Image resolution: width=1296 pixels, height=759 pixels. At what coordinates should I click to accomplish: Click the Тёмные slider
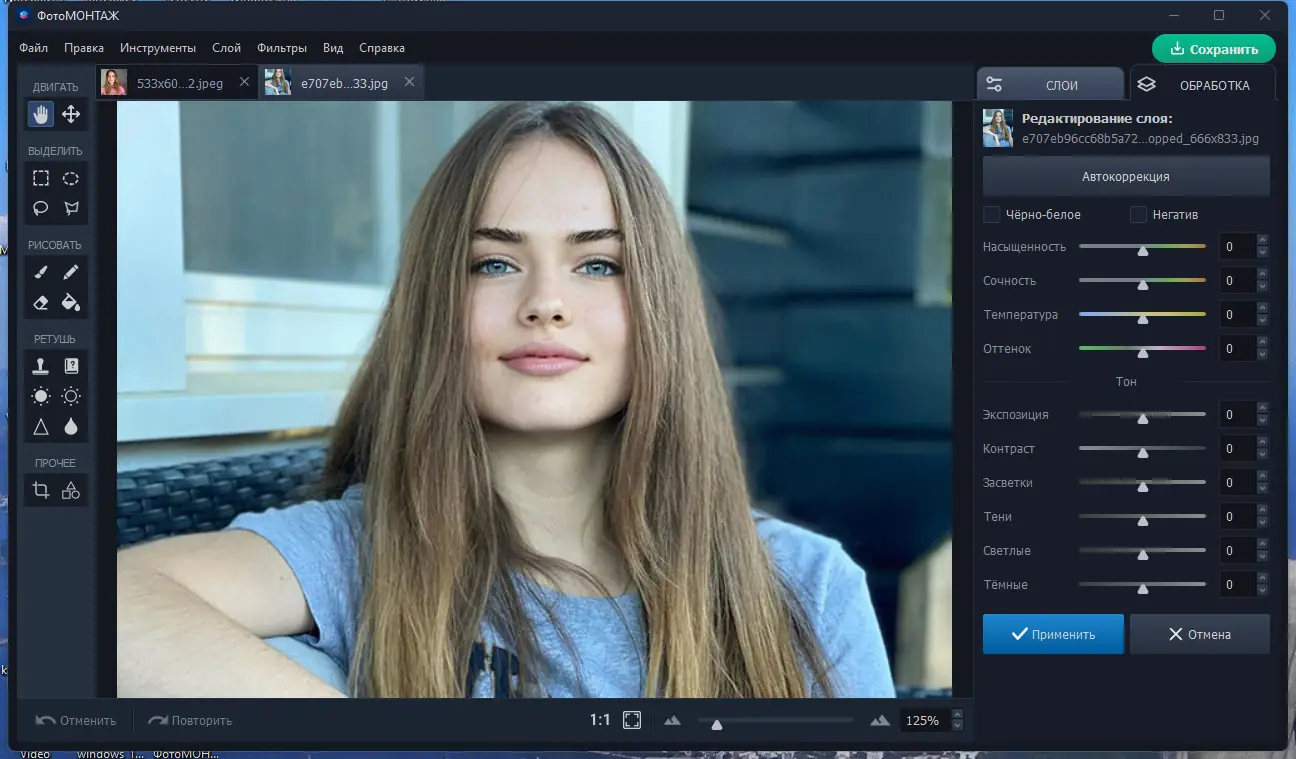pos(1142,585)
